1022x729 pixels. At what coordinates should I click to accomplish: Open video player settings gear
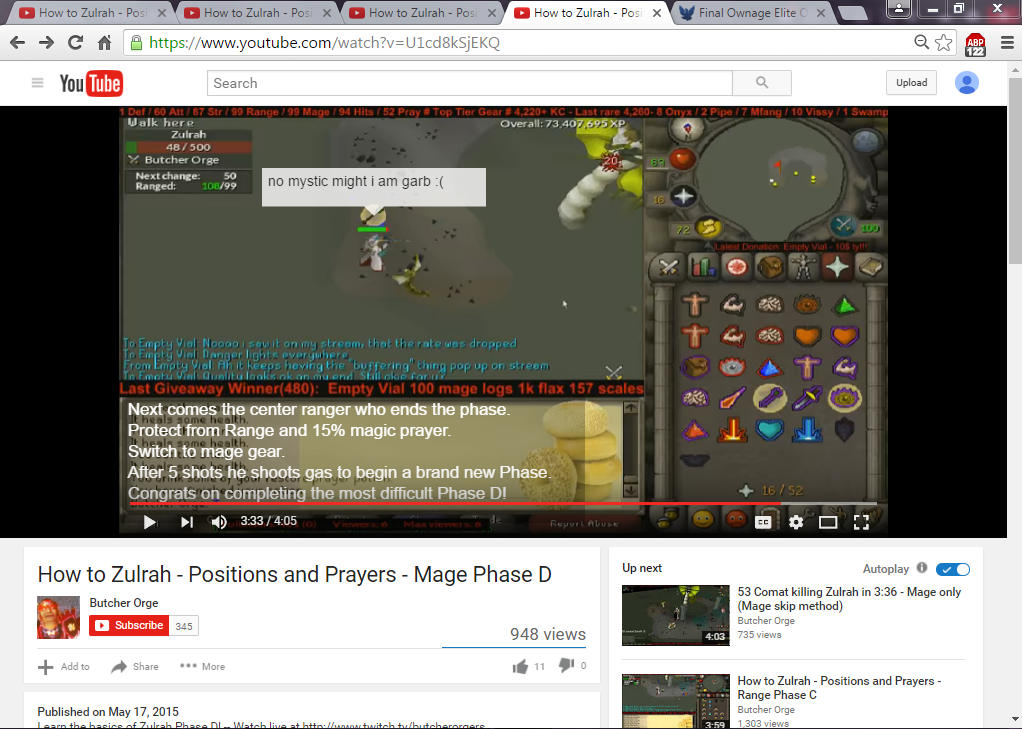click(796, 522)
